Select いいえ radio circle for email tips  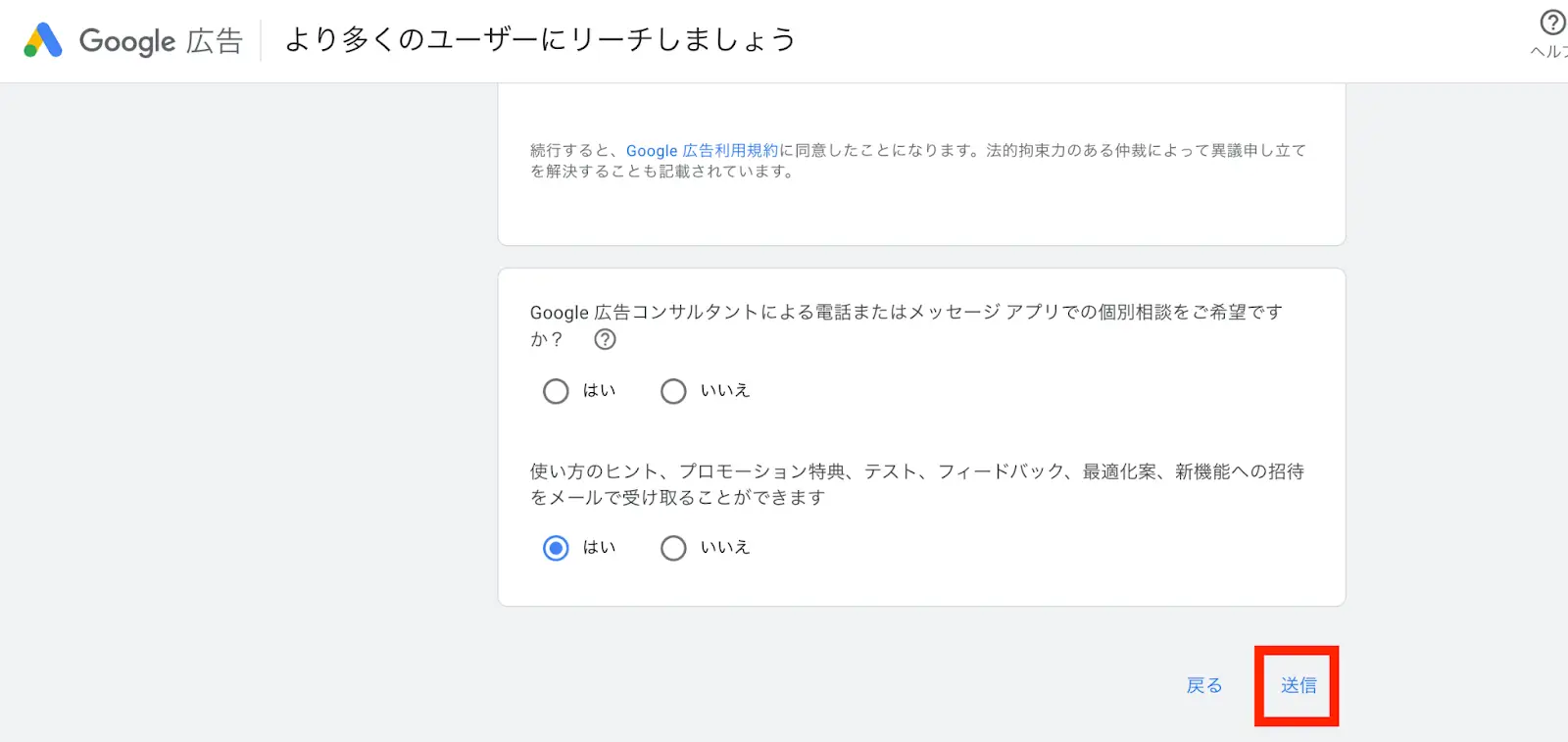click(673, 548)
